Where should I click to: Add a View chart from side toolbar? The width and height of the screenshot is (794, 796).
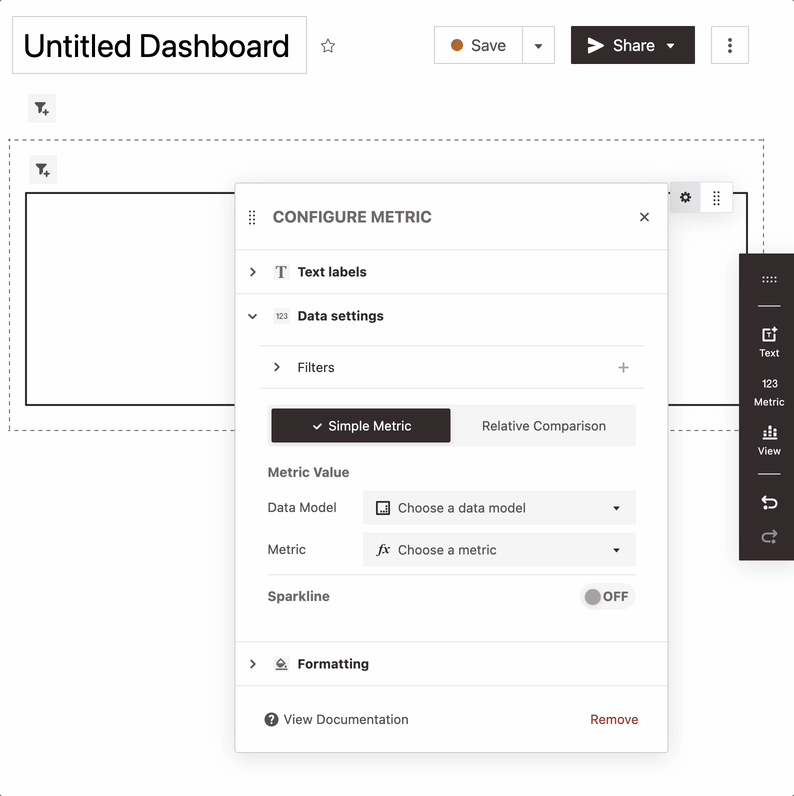[769, 440]
